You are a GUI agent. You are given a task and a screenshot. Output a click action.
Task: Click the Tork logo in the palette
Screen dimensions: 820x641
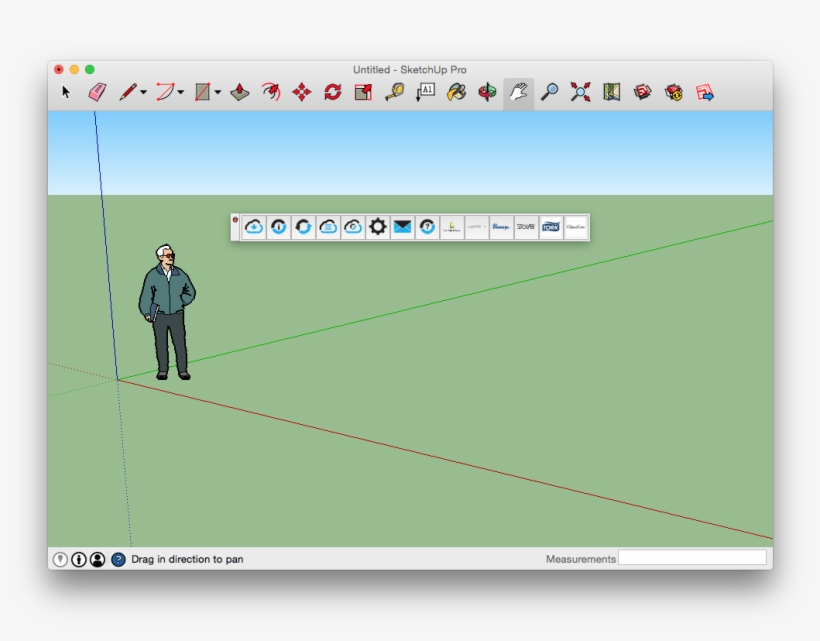click(549, 227)
